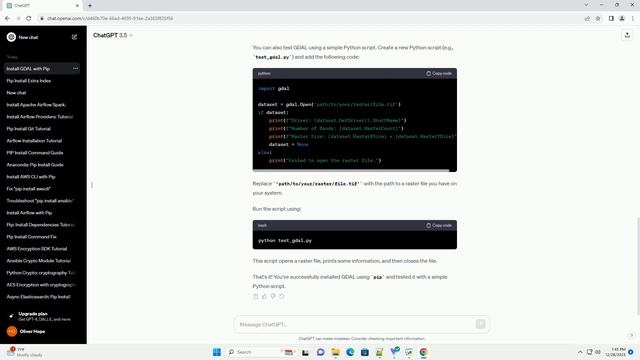Close the ChatGPT browser tab
This screenshot has width=640, height=360.
(77, 6)
